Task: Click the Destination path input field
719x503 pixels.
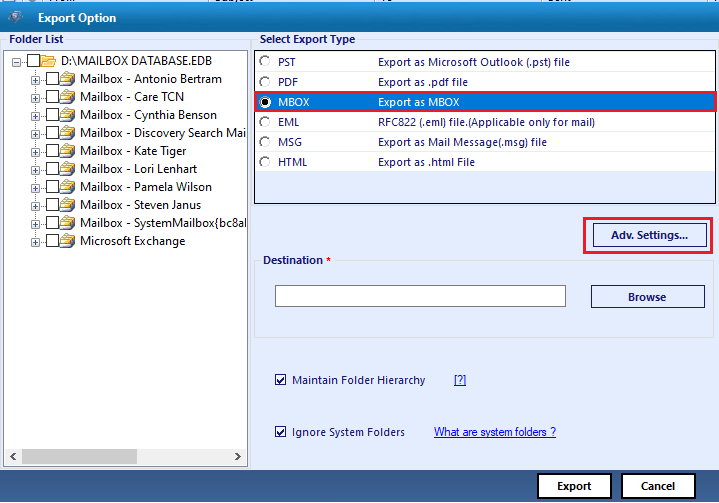Action: coord(420,296)
